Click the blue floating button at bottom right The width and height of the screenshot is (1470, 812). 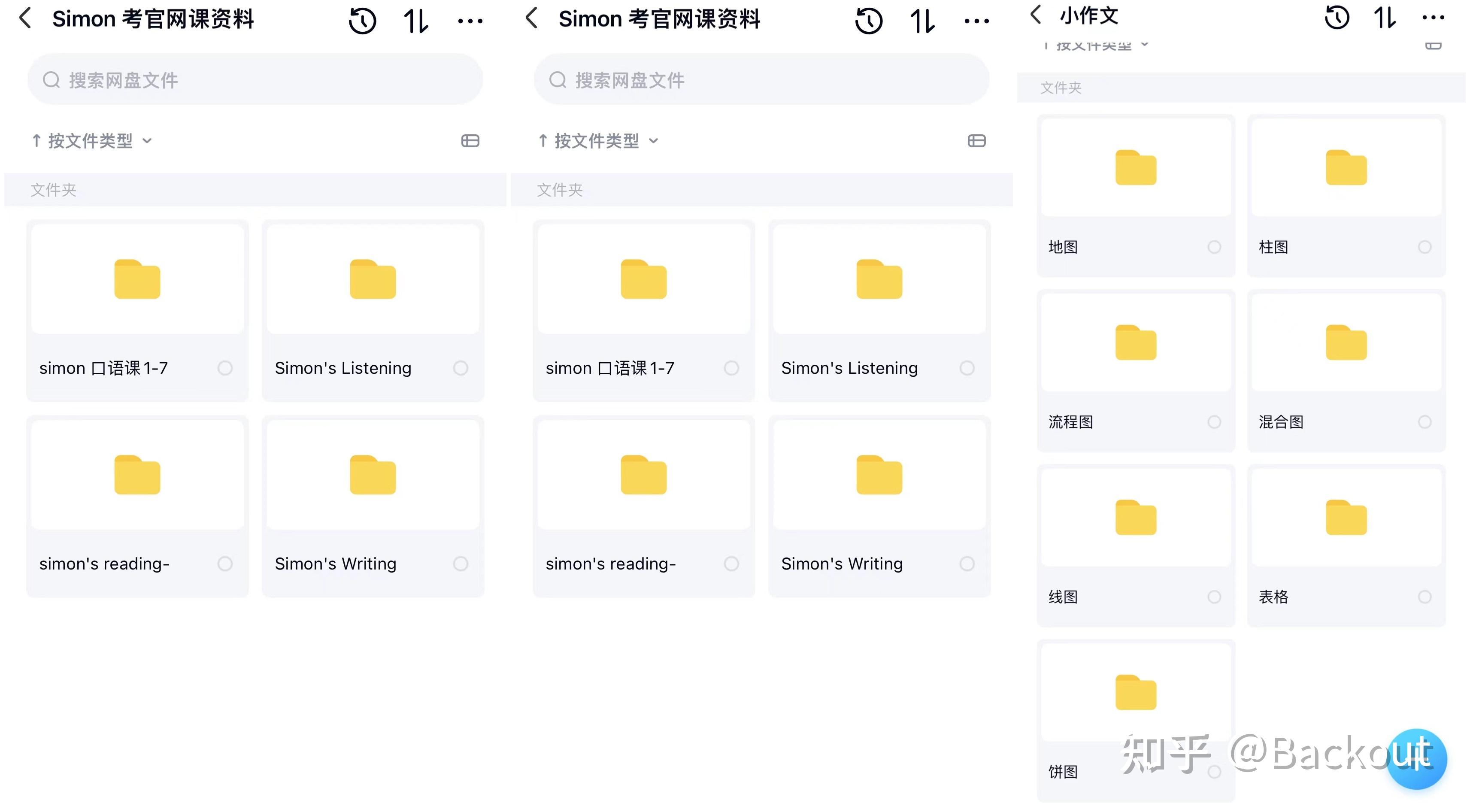[1416, 759]
